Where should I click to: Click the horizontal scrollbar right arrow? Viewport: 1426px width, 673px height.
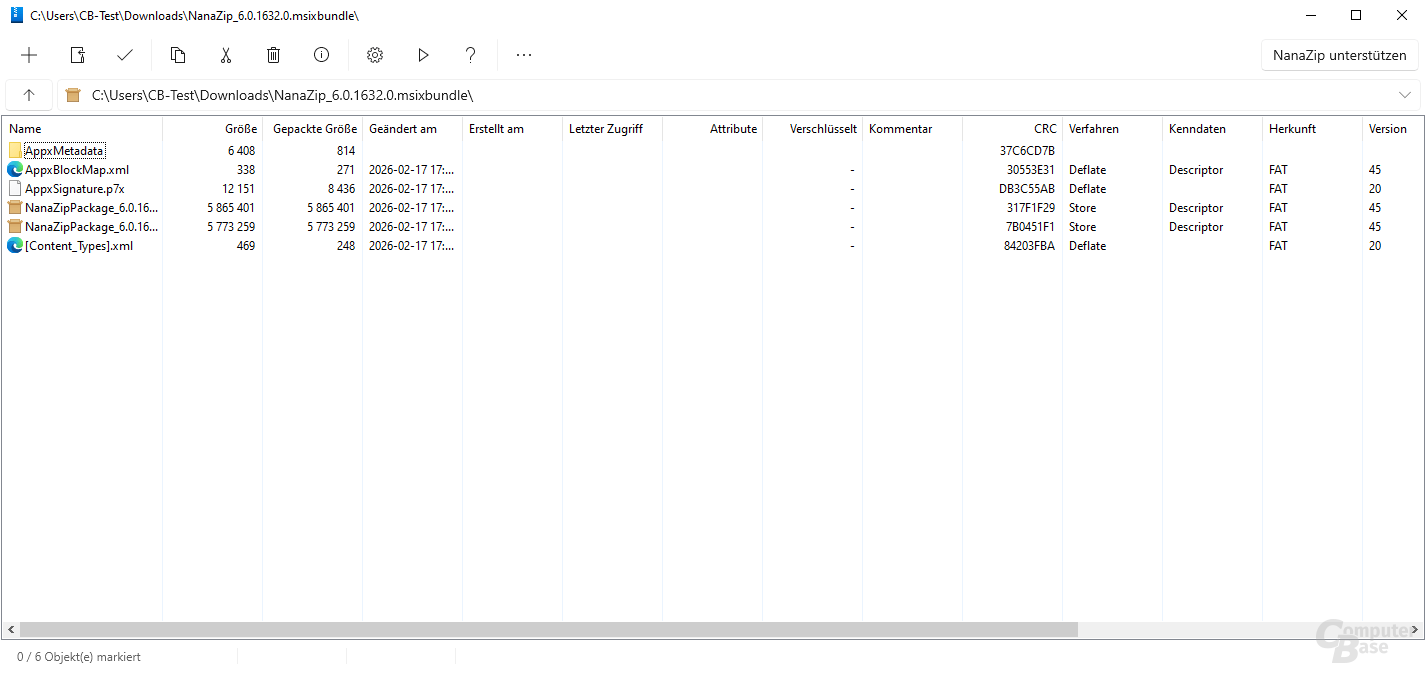coord(1417,630)
